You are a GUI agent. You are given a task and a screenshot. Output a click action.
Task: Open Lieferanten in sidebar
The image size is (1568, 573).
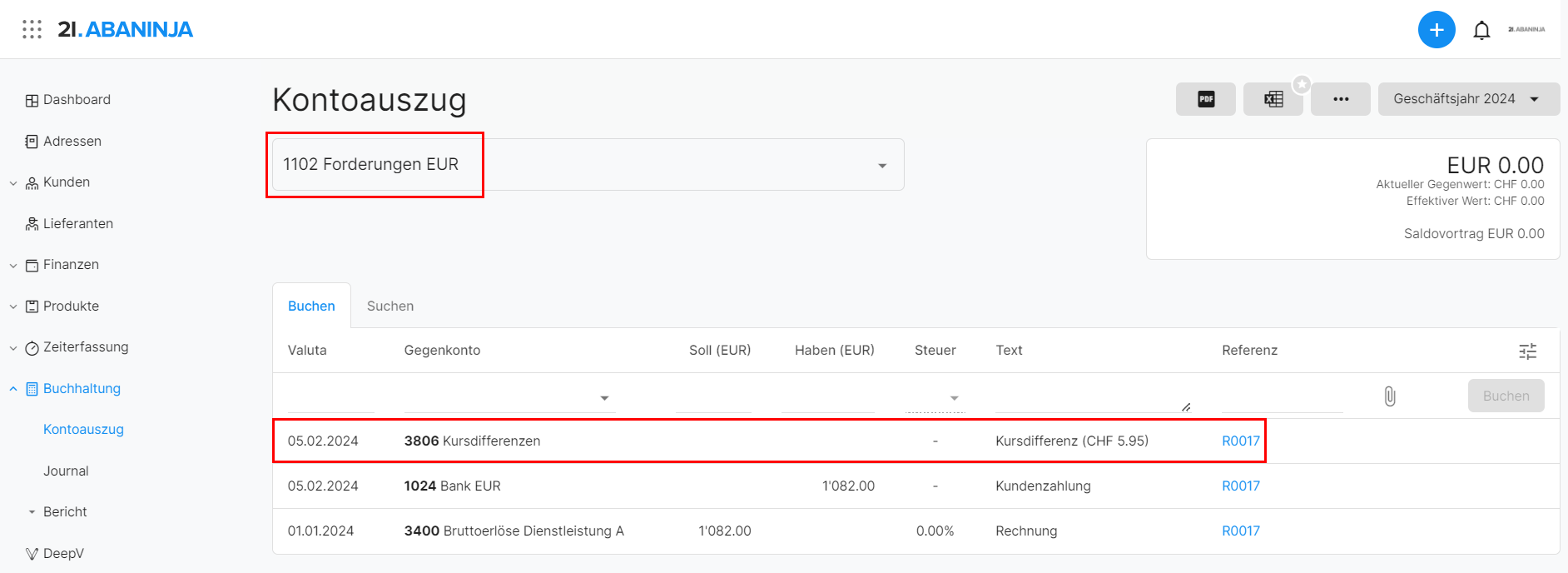tap(69, 224)
